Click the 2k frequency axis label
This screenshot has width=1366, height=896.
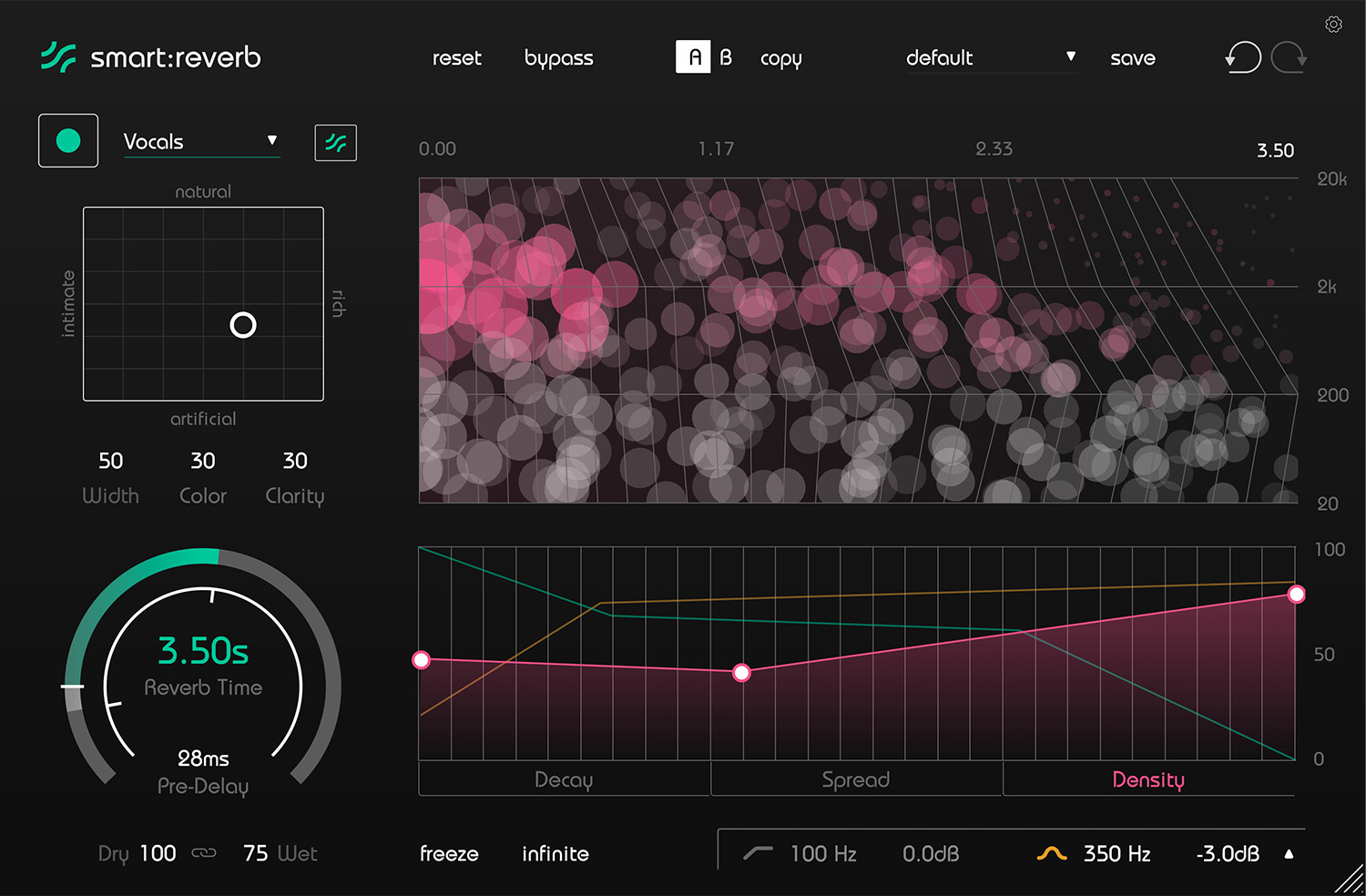click(1327, 287)
